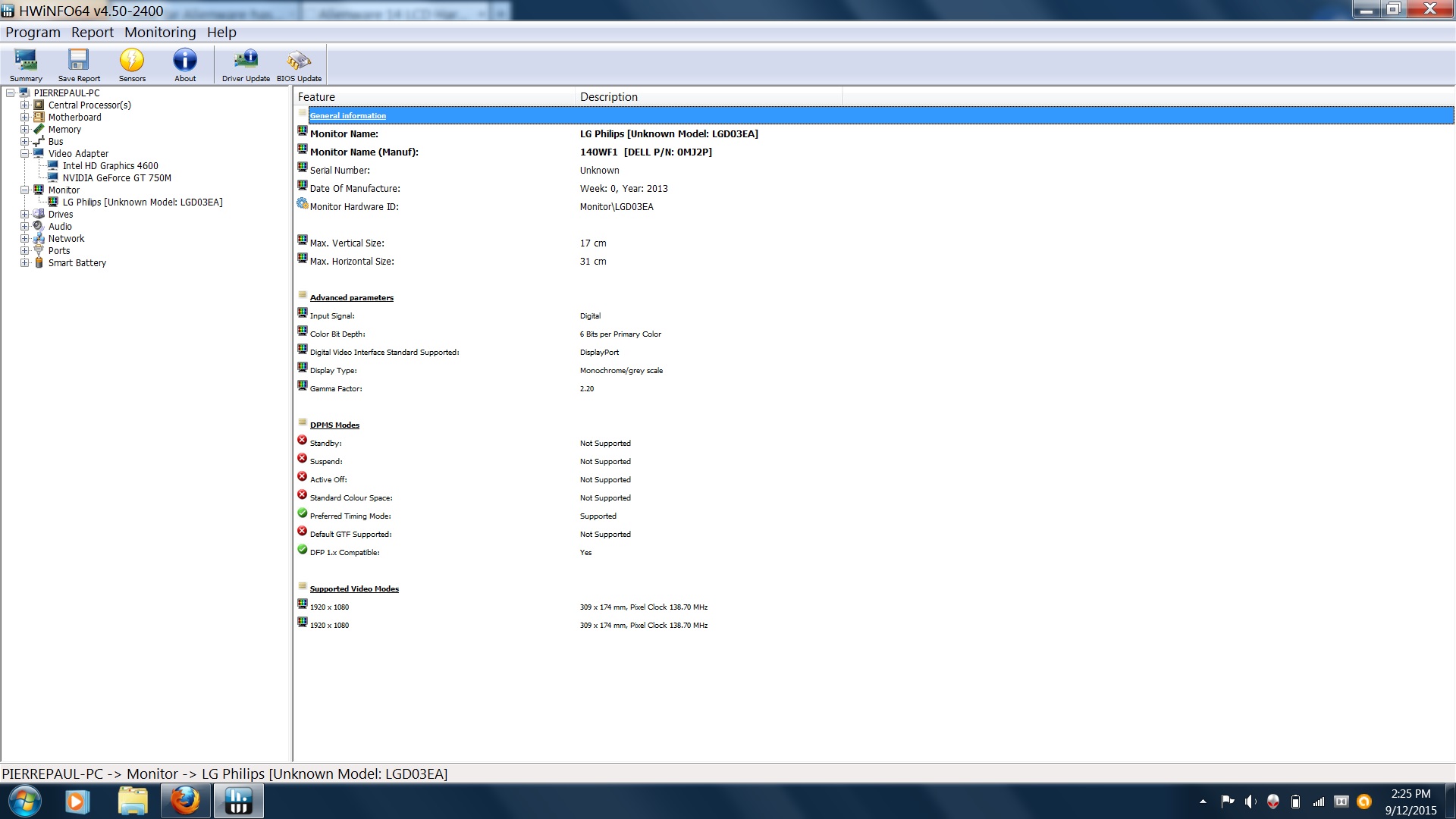Screen dimensions: 1456x819
Task: Collapse the Video Adapter node
Action: 24,154
